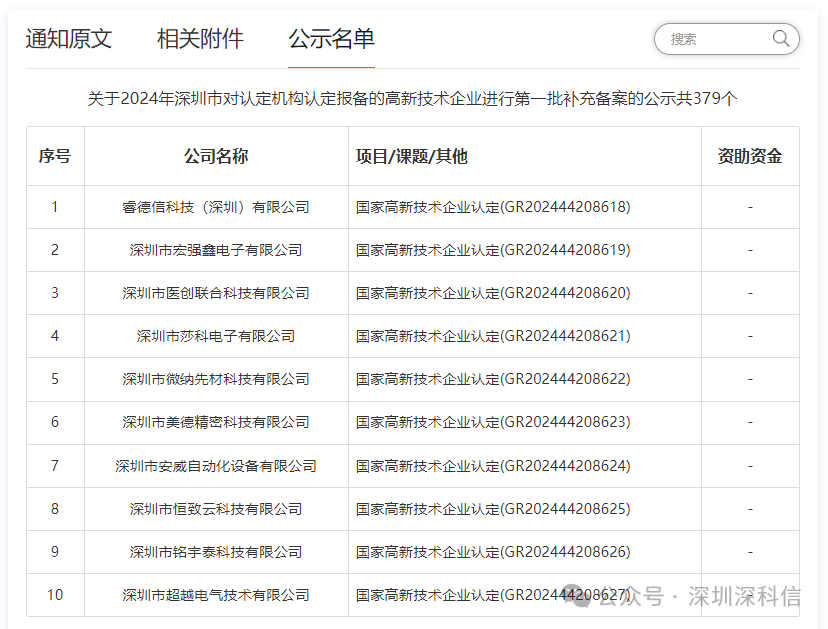Viewport: 828px width, 629px height.
Task: Select company 深圳市莎科电子有限公司
Action: 216,336
